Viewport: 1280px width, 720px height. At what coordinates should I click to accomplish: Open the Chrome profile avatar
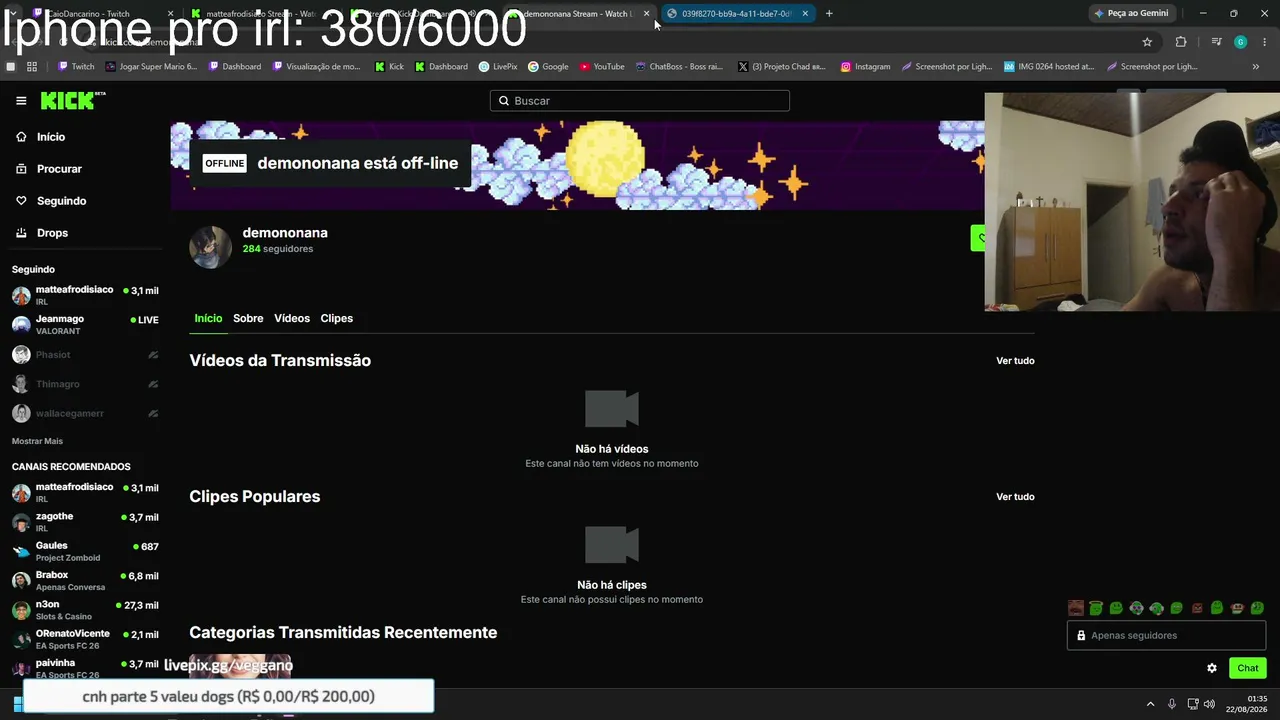coord(1240,42)
